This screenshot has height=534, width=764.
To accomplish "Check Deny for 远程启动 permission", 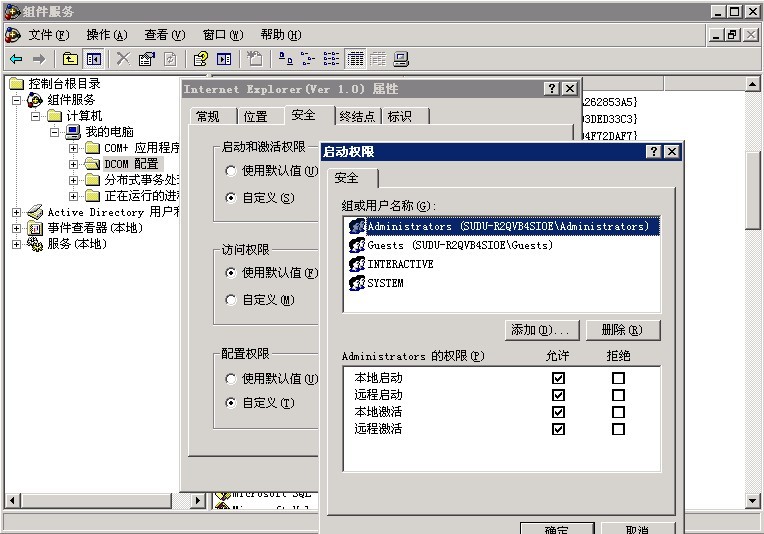I will coord(618,395).
